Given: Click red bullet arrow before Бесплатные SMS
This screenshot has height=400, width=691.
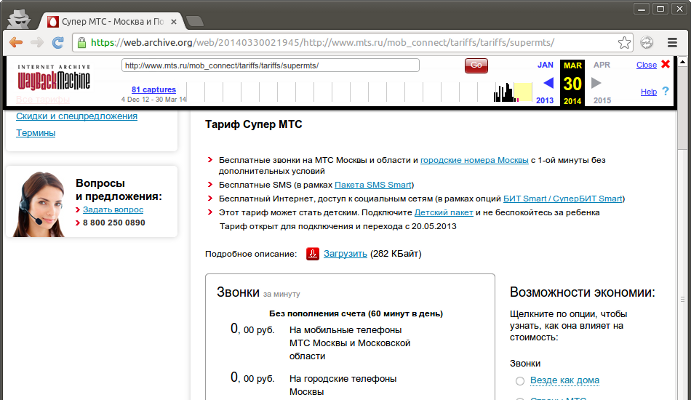Looking at the screenshot, I should click(210, 185).
